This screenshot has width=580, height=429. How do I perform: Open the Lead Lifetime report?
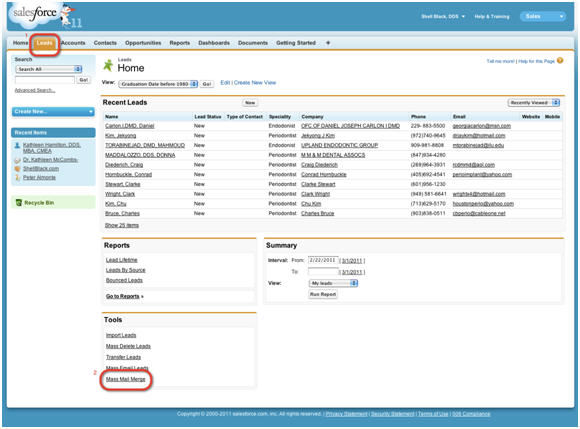click(121, 260)
